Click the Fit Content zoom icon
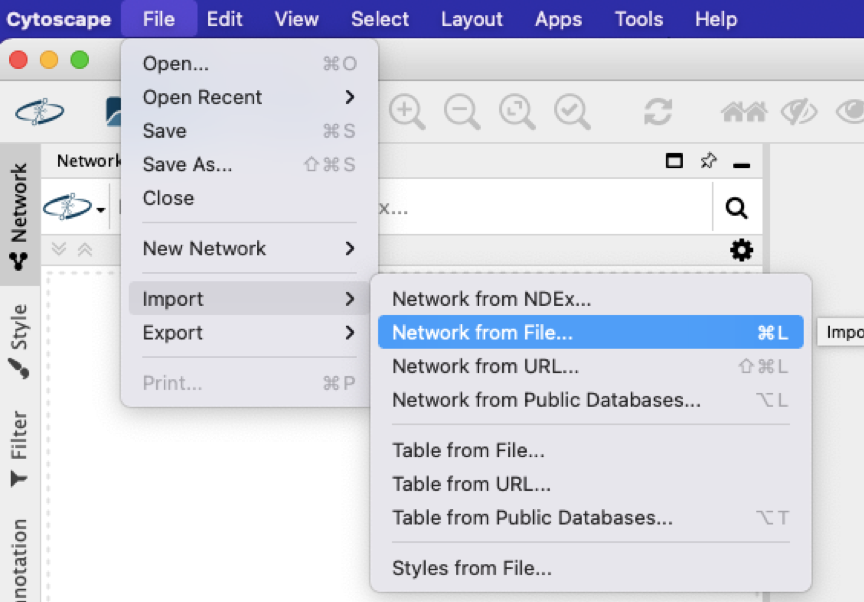 point(517,112)
